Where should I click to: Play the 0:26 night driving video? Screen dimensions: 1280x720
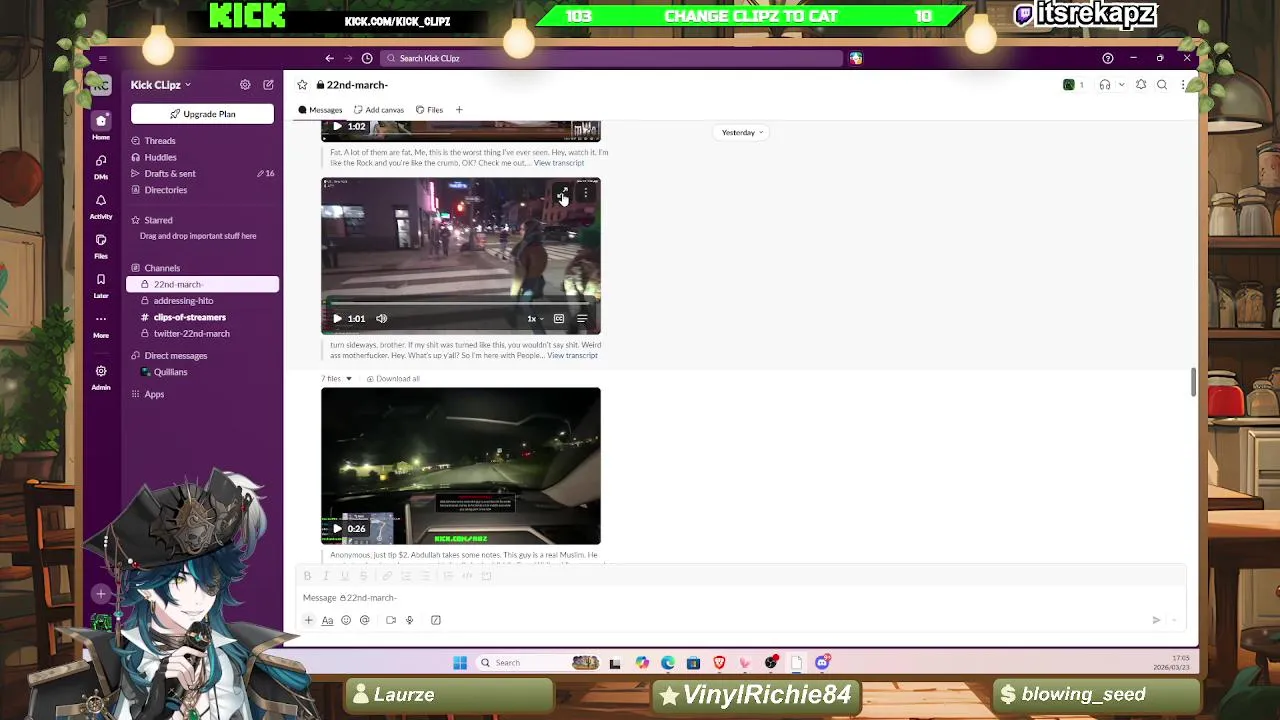click(x=337, y=529)
